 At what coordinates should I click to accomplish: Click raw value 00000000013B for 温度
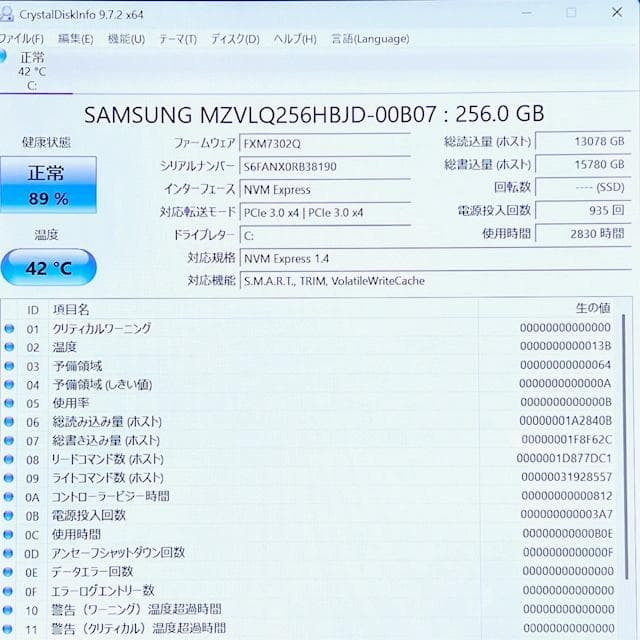pyautogui.click(x=566, y=346)
